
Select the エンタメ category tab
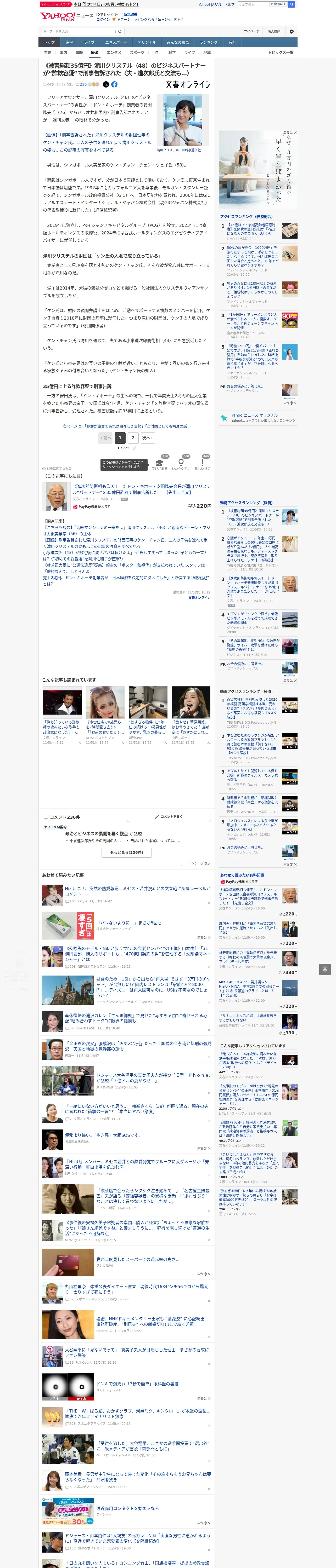click(x=114, y=52)
